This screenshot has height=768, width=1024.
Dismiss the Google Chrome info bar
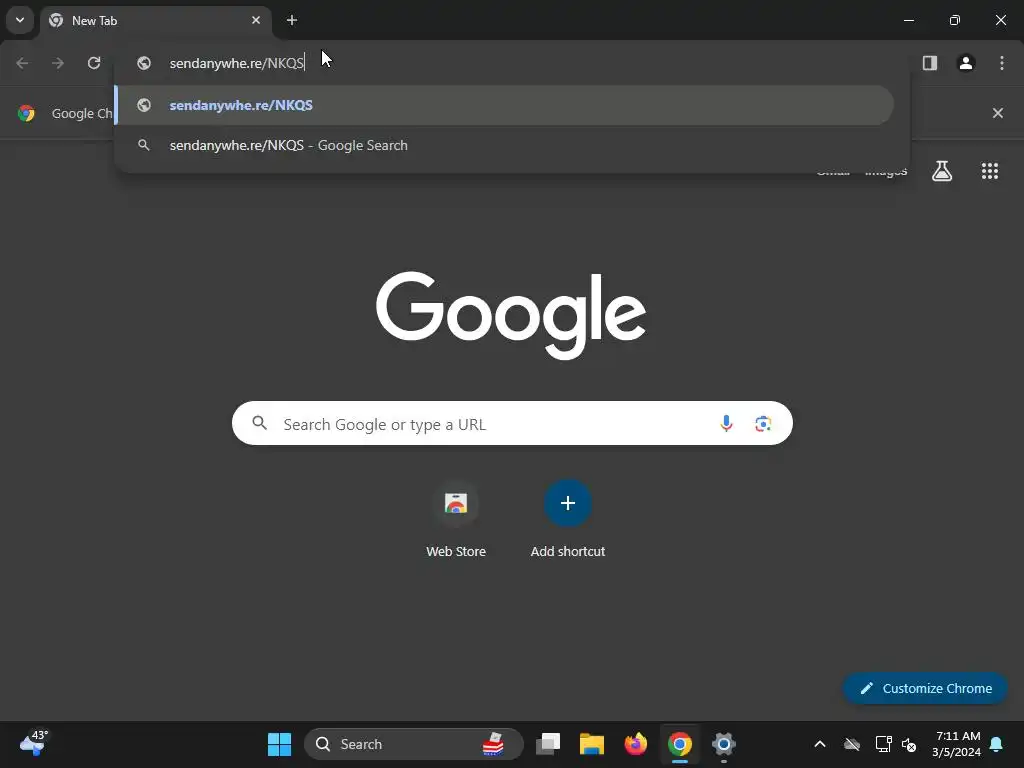point(998,113)
